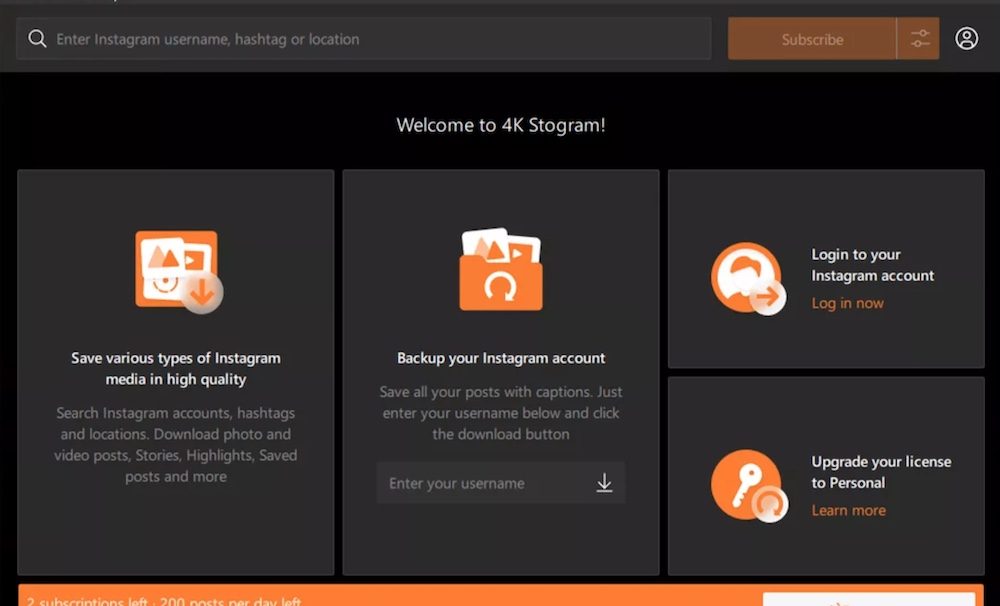Select the Welcome to 4K Stogram! heading
This screenshot has height=606, width=1000.
(501, 125)
